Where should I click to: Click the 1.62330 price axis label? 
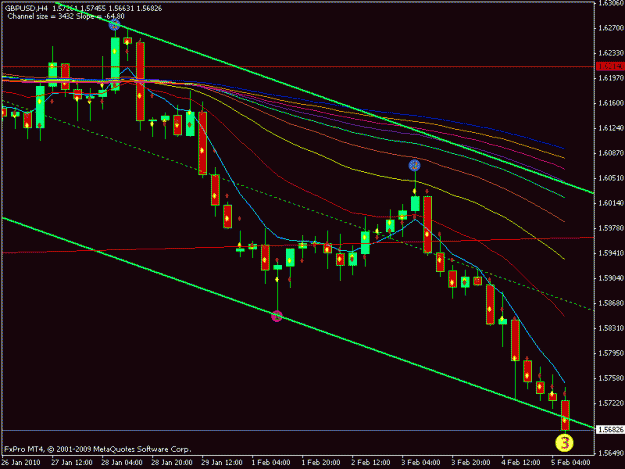pyautogui.click(x=611, y=53)
